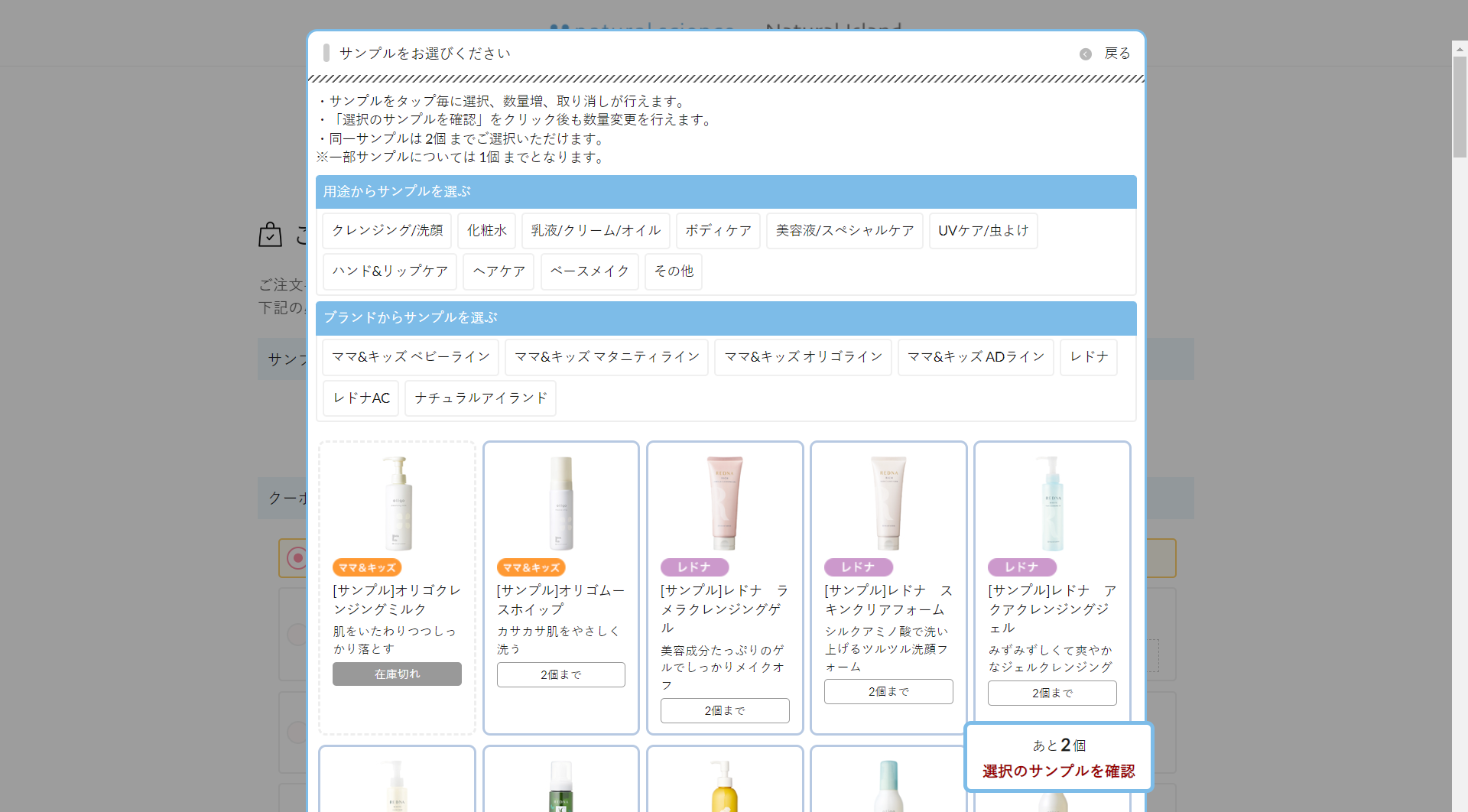
Task: Filter by 乳液/クリーム/オイル
Action: (596, 231)
